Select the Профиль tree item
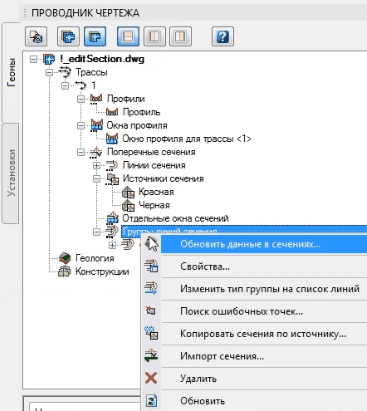Image resolution: width=367 pixels, height=411 pixels. 141,112
